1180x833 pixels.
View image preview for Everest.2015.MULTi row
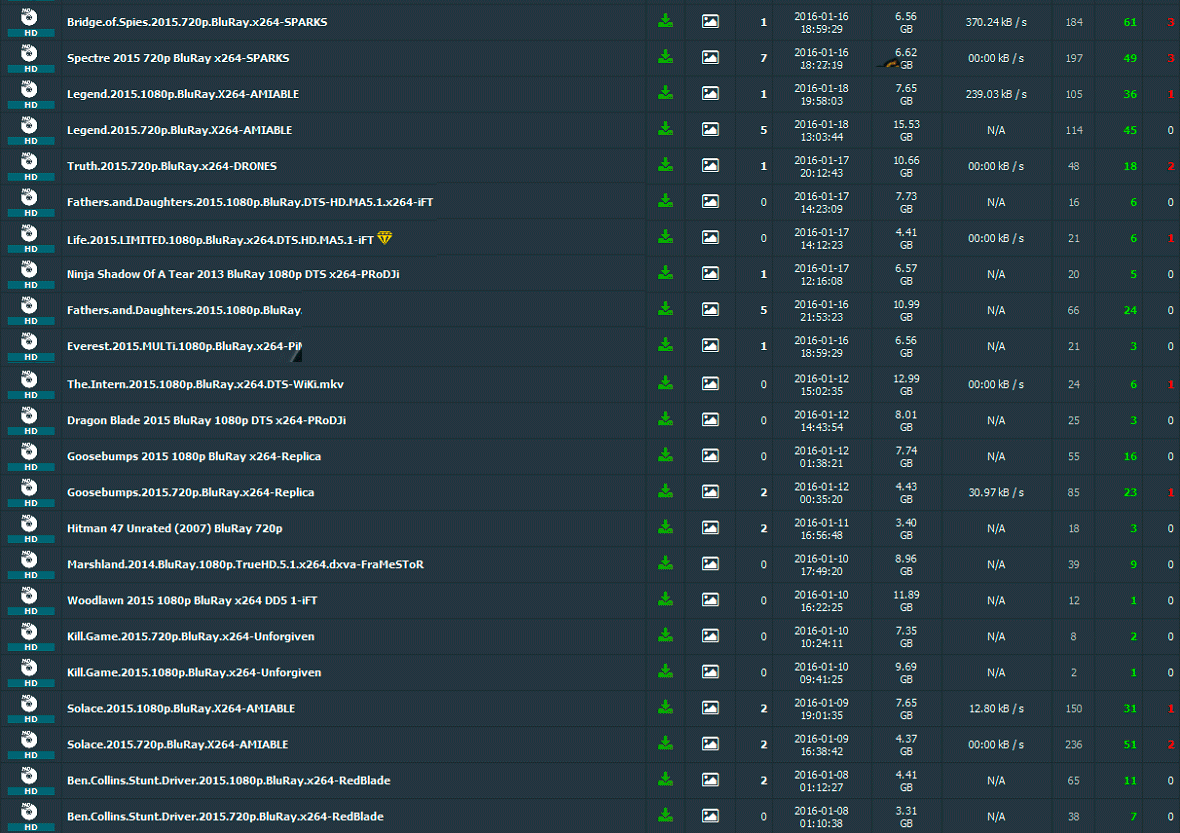pyautogui.click(x=710, y=346)
